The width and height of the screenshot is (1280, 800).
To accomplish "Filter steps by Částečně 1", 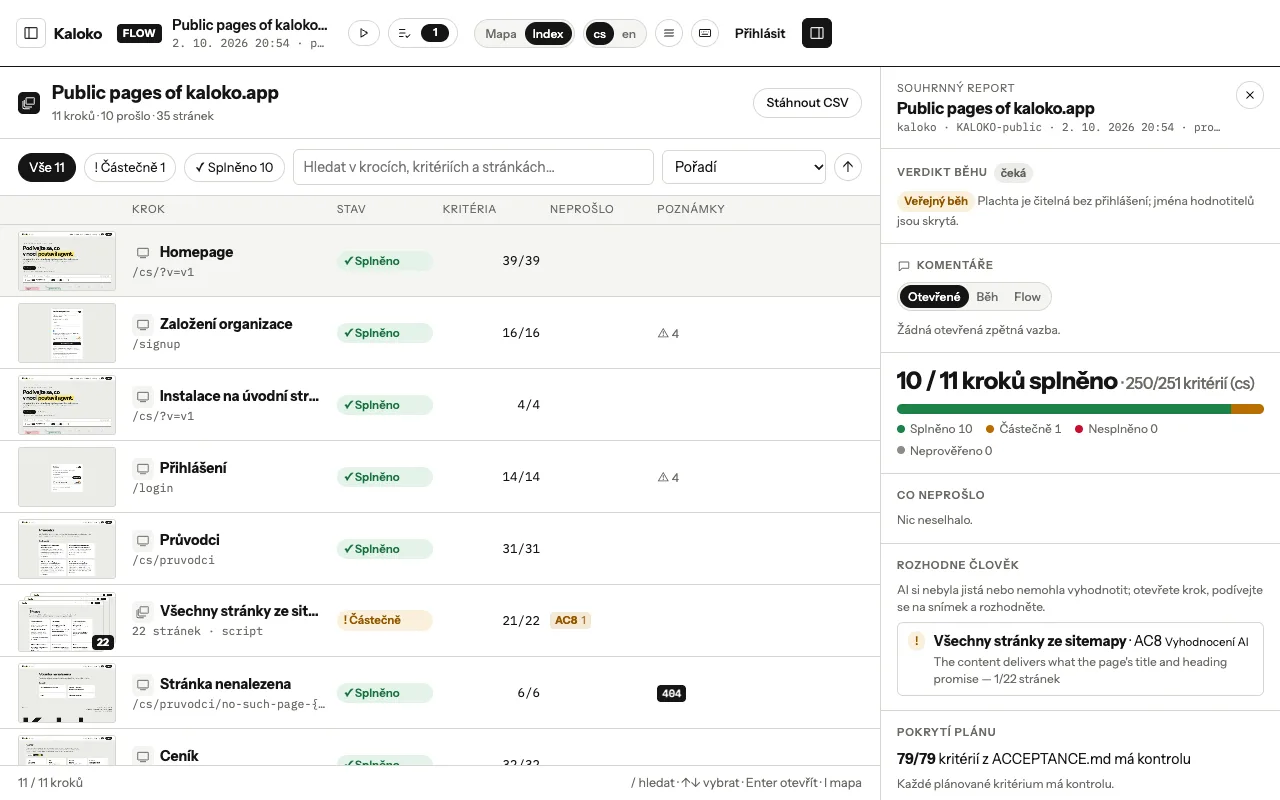I will [x=130, y=167].
